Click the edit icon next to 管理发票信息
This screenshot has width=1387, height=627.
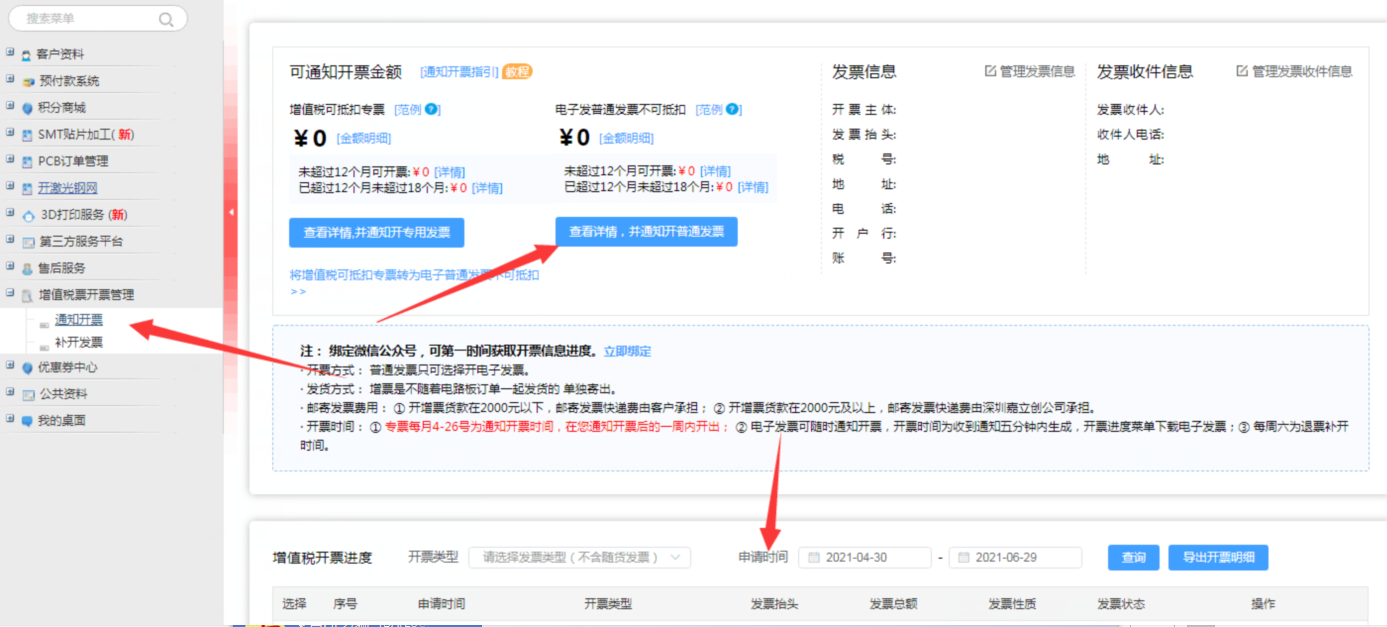pyautogui.click(x=990, y=71)
